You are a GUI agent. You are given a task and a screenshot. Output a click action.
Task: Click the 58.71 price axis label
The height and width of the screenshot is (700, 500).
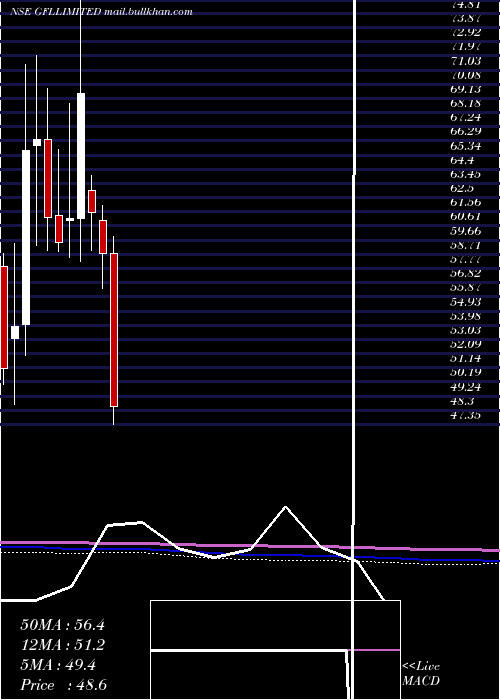[466, 245]
